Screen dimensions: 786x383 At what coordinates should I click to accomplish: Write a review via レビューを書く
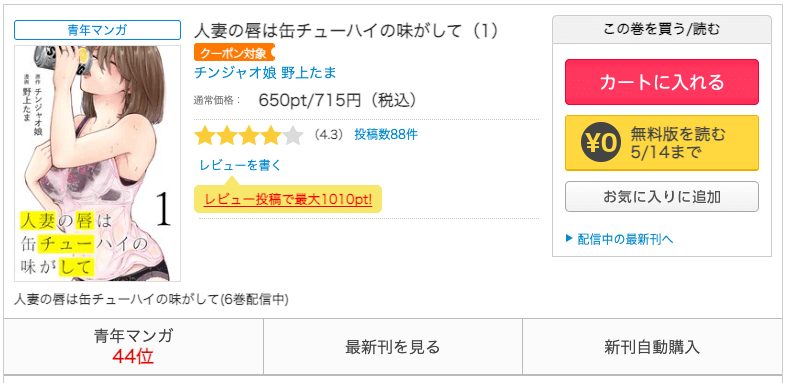click(x=241, y=165)
